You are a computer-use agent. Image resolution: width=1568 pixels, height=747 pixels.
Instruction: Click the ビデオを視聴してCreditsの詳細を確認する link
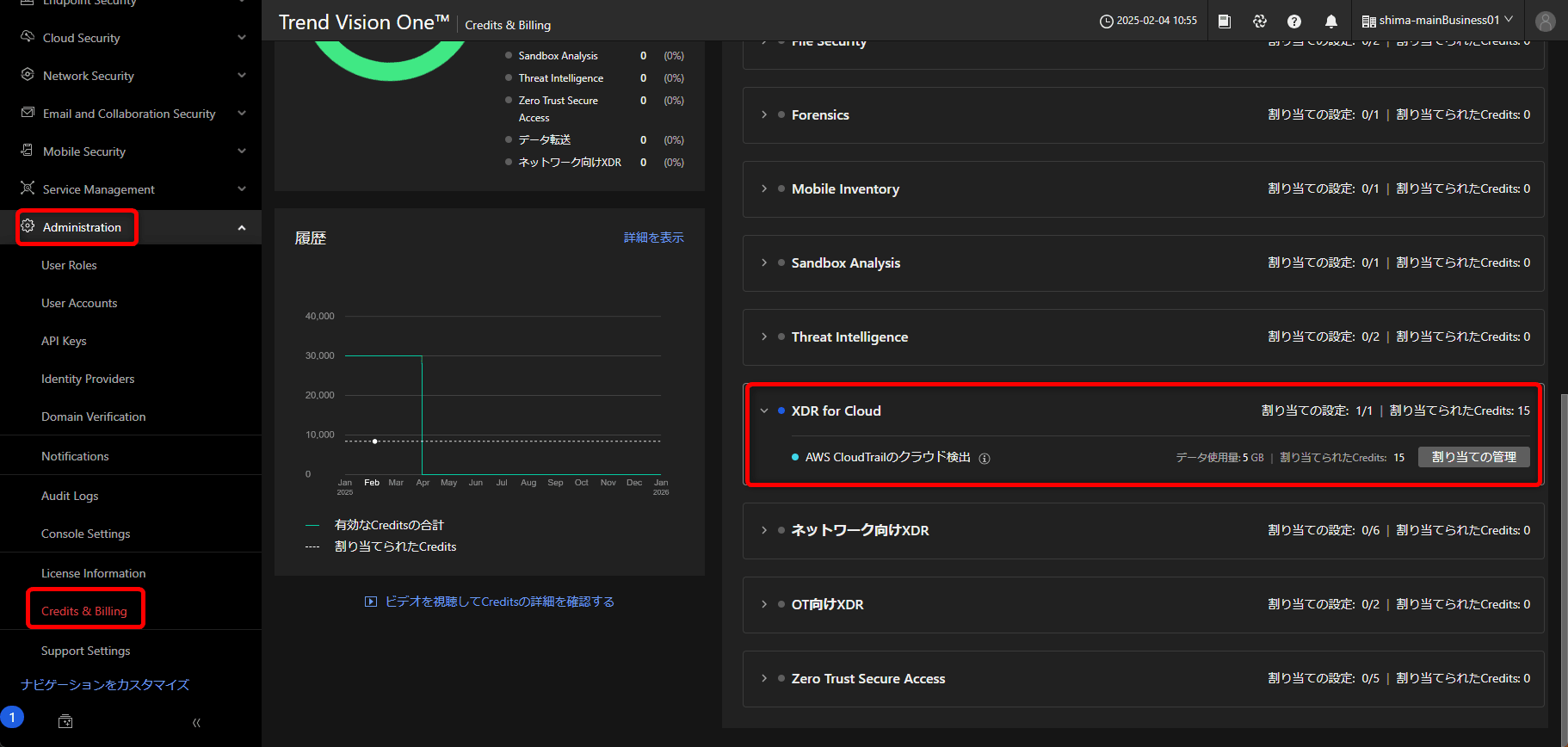coord(499,602)
